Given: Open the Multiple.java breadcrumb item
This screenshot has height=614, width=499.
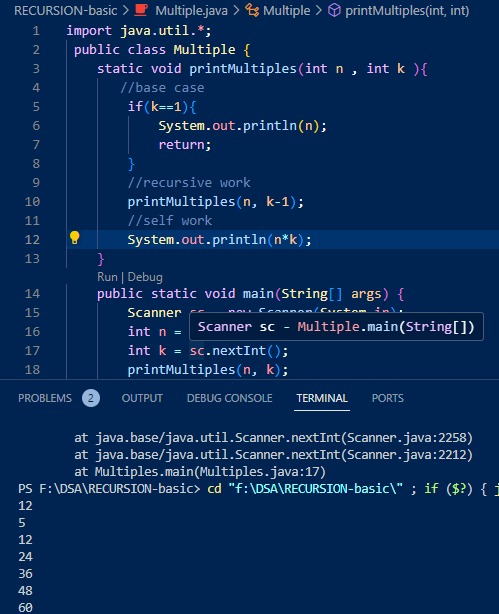Looking at the screenshot, I should [191, 11].
